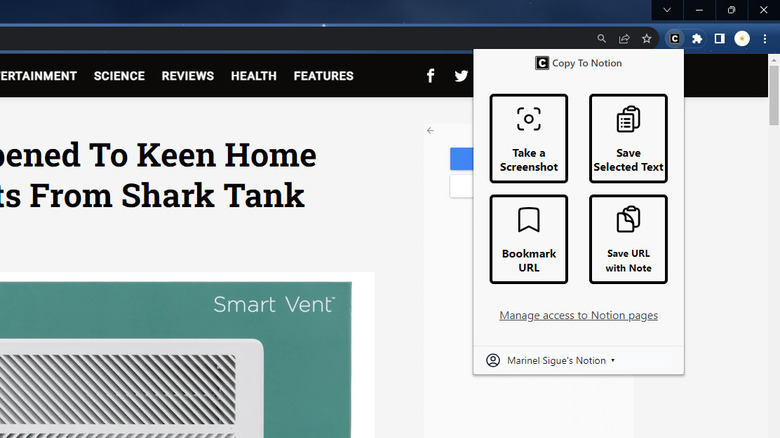Choose Bookmark URL in Copy To Notion
The image size is (780, 438).
529,239
